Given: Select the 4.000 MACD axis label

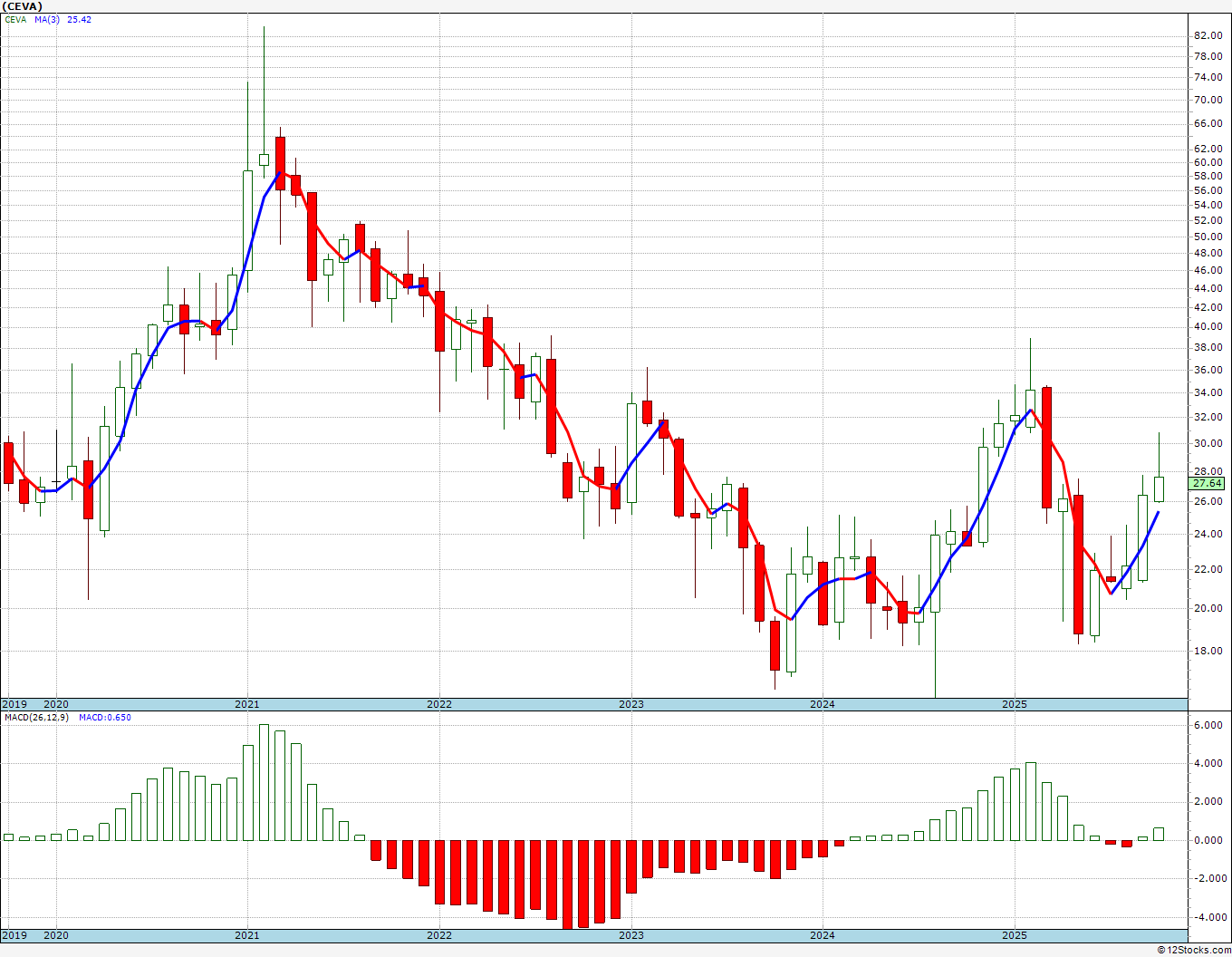Looking at the screenshot, I should (1208, 763).
